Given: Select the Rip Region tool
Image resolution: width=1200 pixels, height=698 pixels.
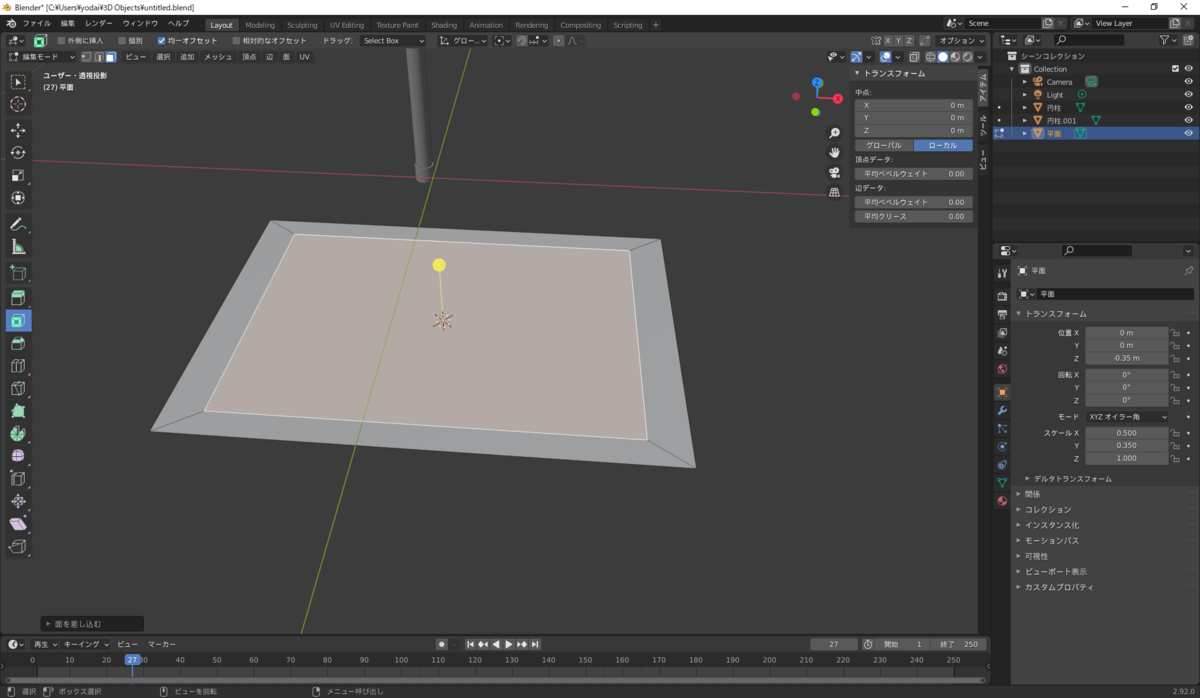Looking at the screenshot, I should click(18, 546).
